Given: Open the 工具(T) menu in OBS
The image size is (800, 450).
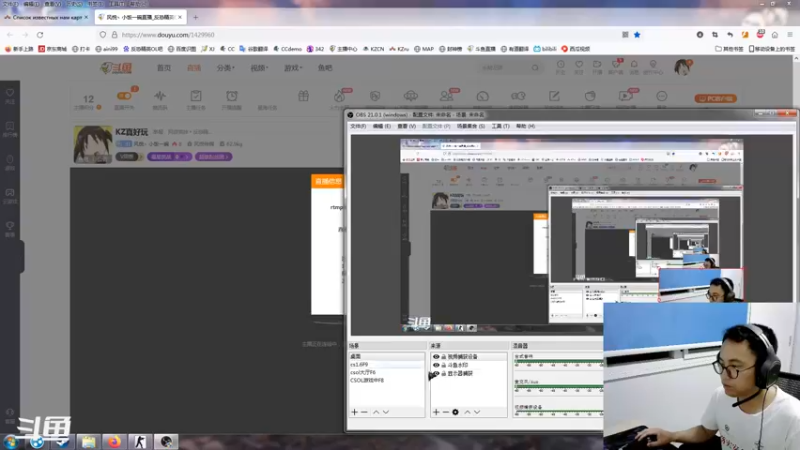Looking at the screenshot, I should coord(500,126).
